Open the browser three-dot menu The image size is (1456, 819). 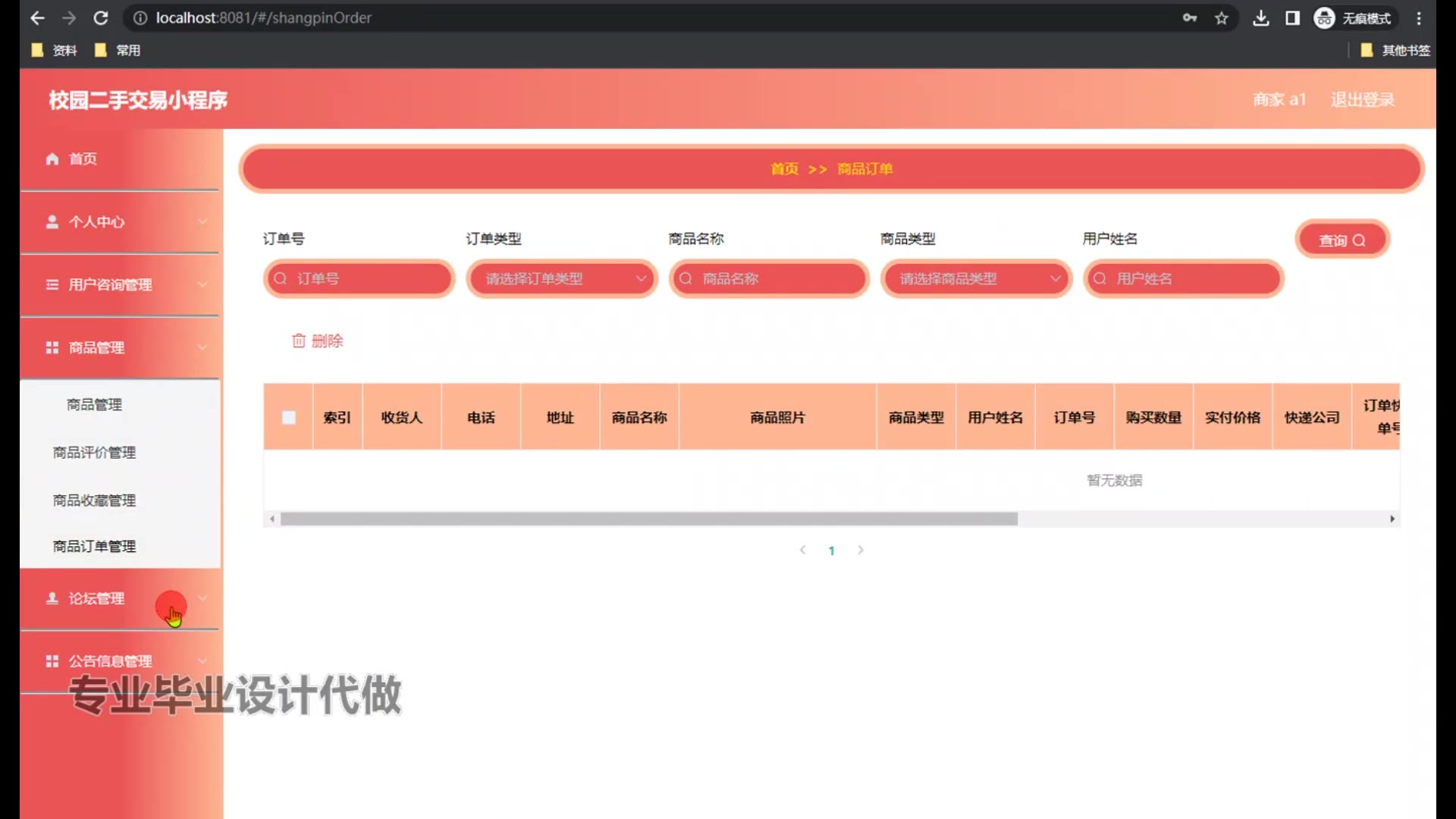(x=1419, y=17)
